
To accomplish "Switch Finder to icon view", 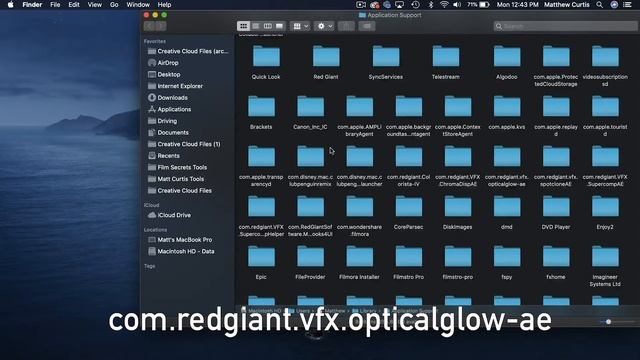I will click(x=243, y=26).
